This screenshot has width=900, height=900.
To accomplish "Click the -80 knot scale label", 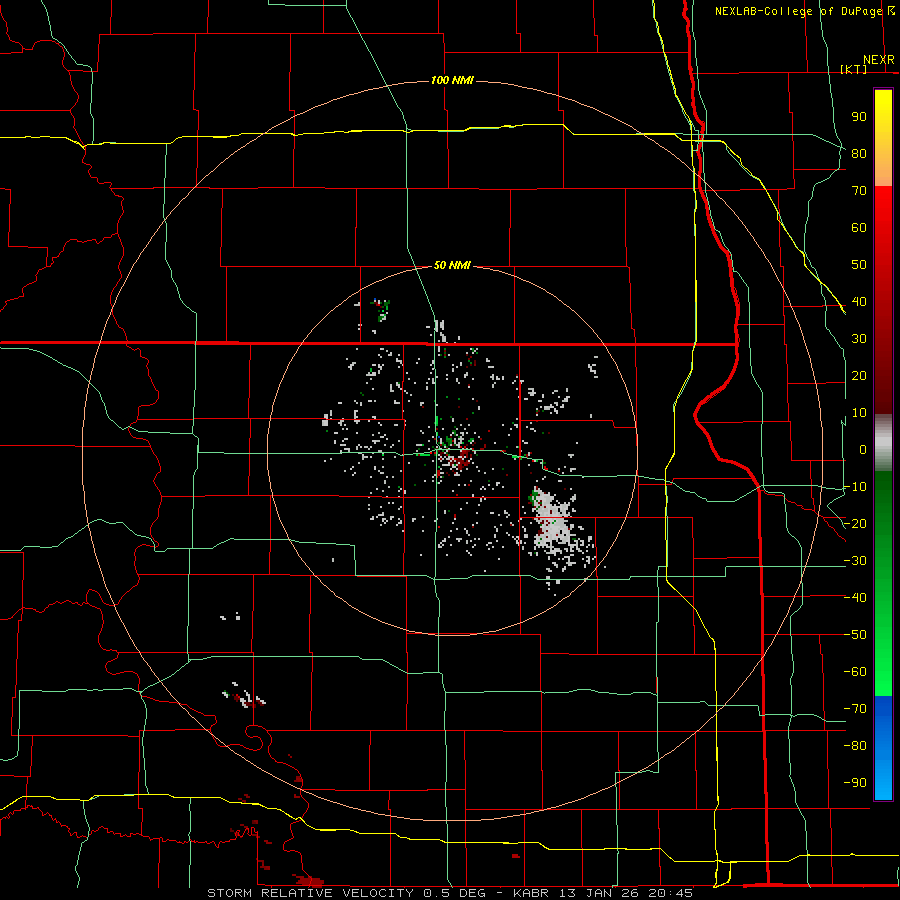I will coord(855,746).
